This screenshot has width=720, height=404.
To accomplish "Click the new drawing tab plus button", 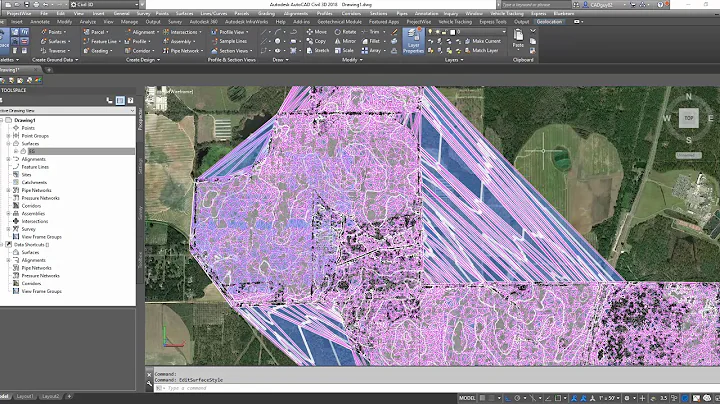I will point(49,70).
